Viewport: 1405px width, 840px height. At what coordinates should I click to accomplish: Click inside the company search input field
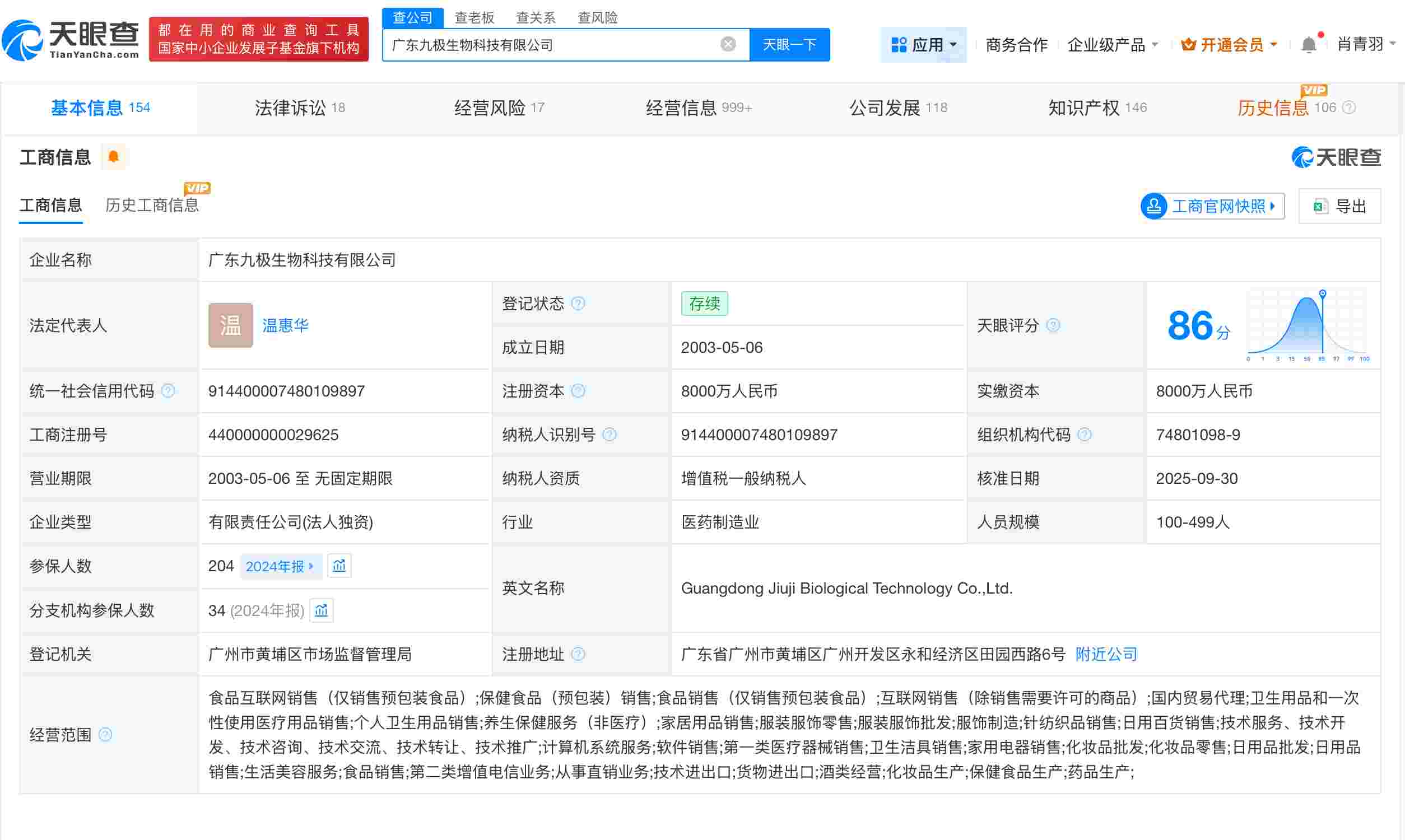[555, 44]
